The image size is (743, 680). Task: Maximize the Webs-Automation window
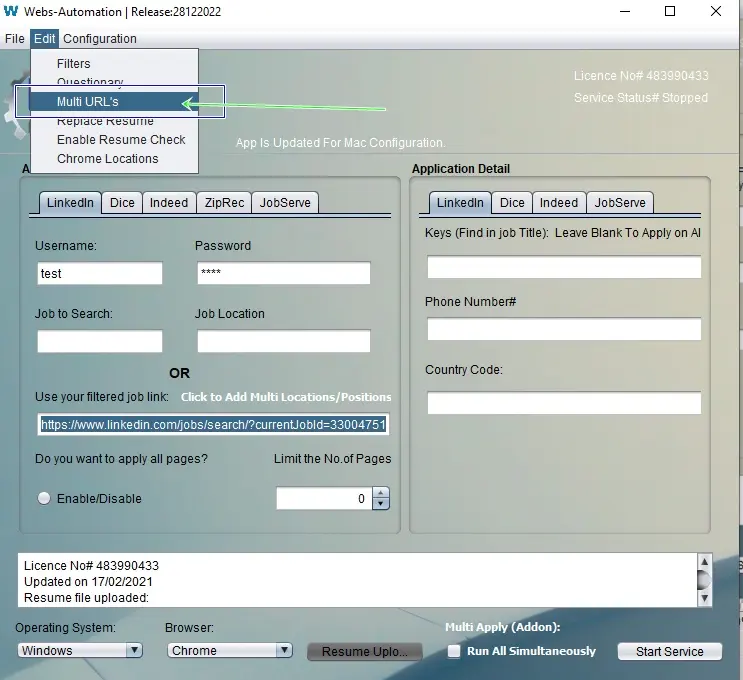pos(670,11)
